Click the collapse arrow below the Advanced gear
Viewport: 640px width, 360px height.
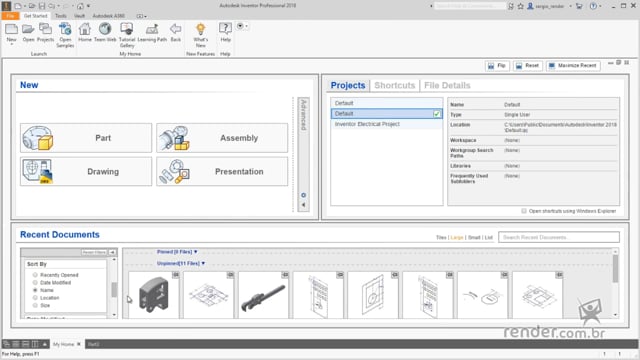click(303, 205)
